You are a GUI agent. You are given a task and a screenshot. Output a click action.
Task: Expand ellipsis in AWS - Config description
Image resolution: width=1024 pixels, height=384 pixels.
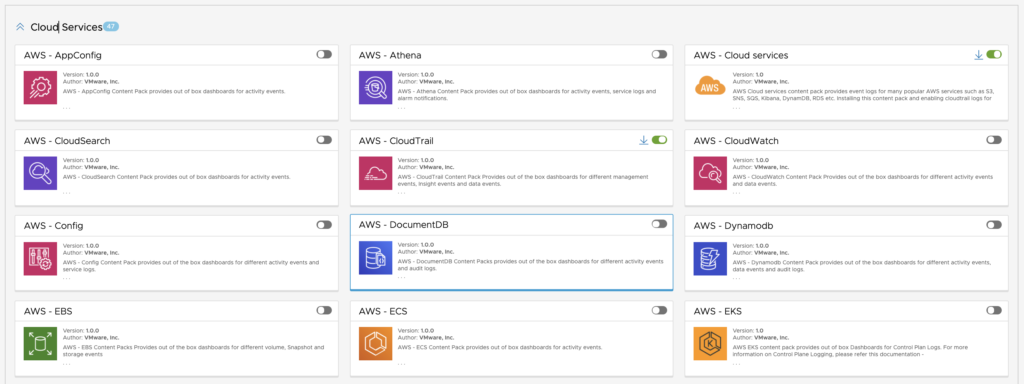pyautogui.click(x=67, y=278)
